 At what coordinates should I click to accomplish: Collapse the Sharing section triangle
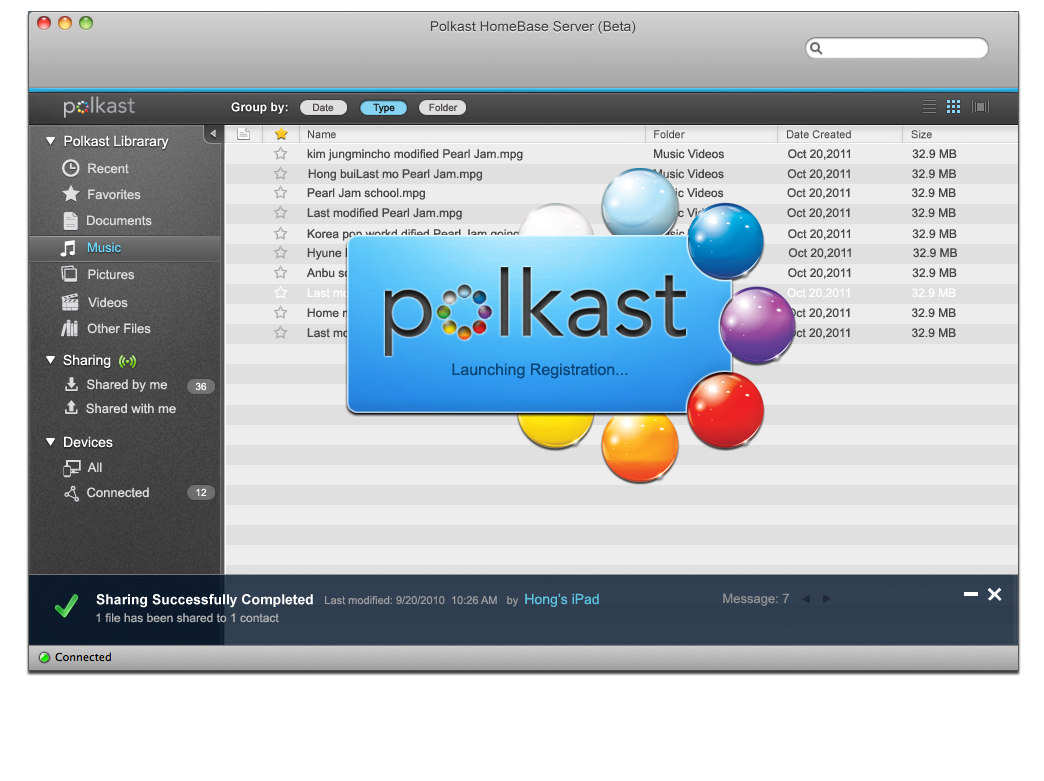pyautogui.click(x=50, y=360)
